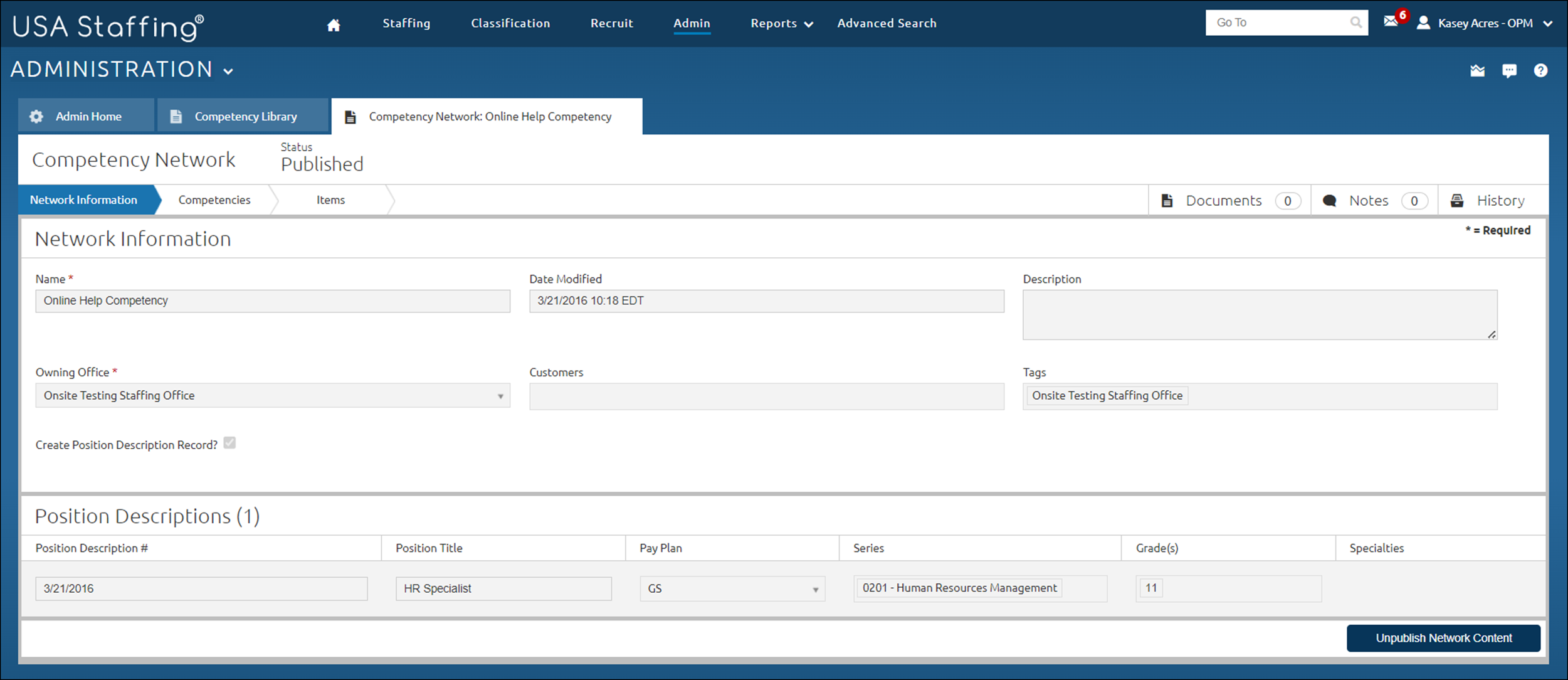Click the Description resize handle corner
The height and width of the screenshot is (680, 1568).
tap(1492, 334)
